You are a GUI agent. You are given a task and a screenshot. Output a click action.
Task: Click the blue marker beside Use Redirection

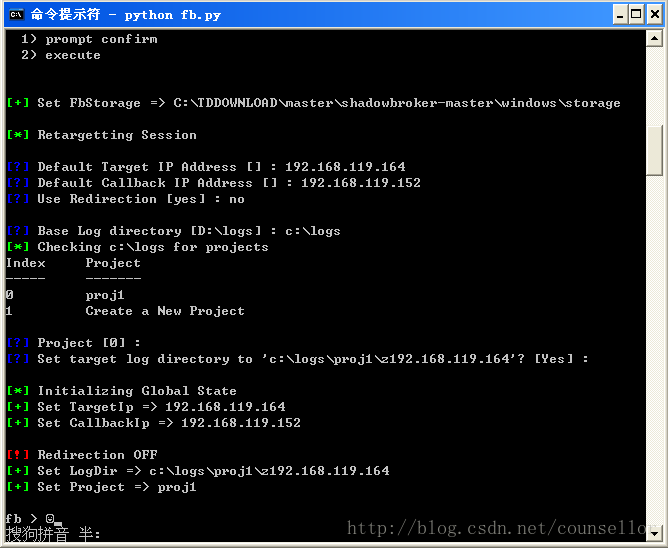[x=18, y=199]
